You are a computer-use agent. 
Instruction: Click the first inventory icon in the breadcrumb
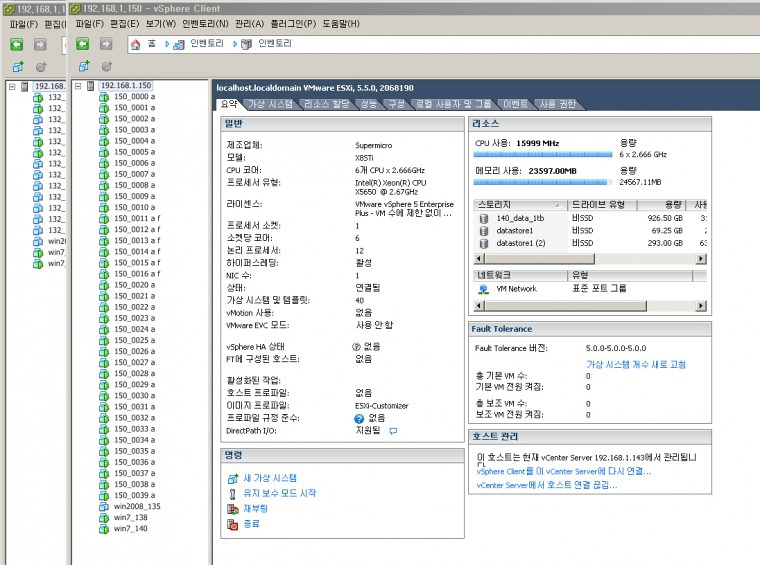click(x=179, y=45)
